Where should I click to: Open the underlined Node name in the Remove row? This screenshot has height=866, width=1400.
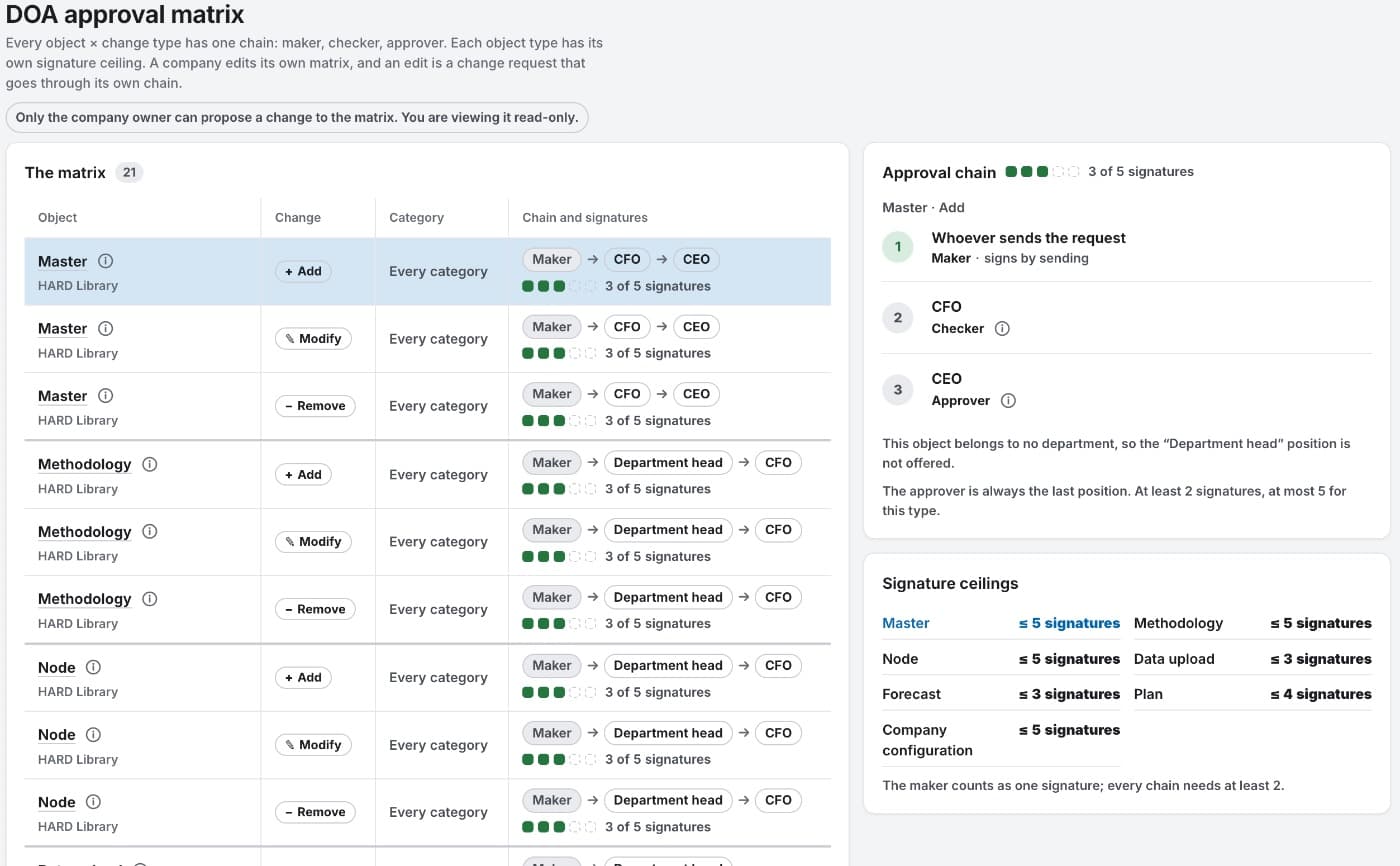56,802
